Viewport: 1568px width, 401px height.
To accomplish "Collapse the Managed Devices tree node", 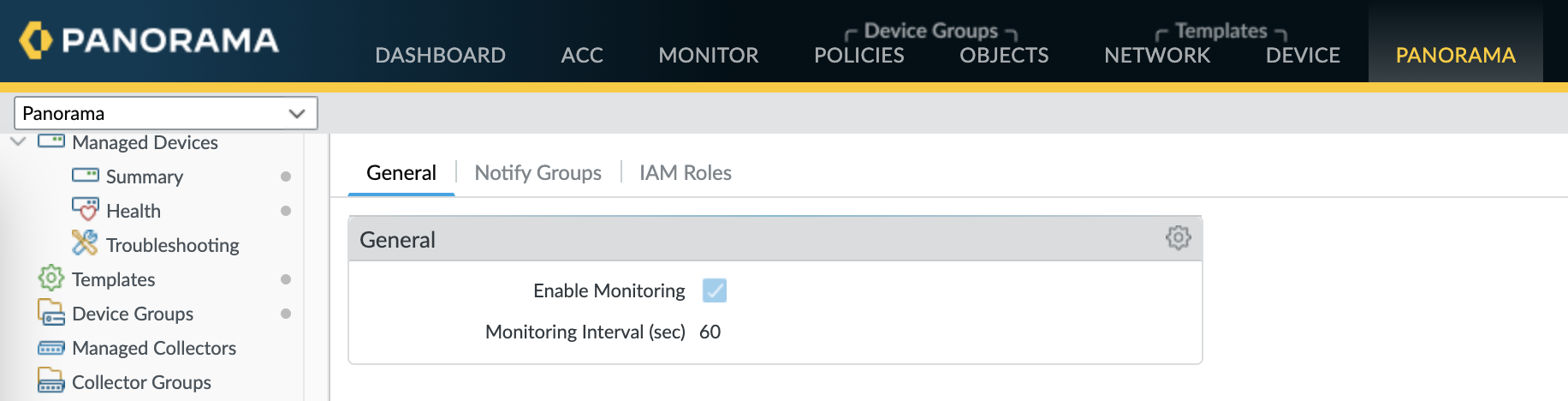I will pyautogui.click(x=18, y=141).
